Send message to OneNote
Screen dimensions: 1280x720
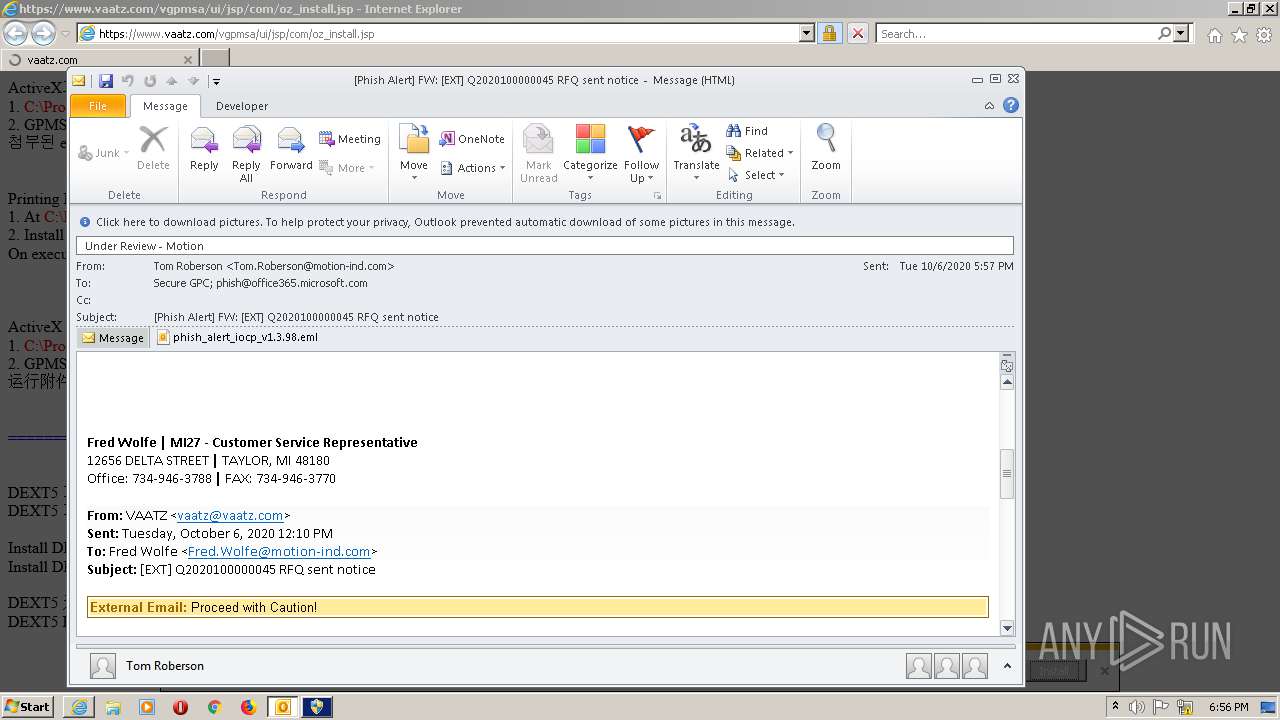coord(472,139)
